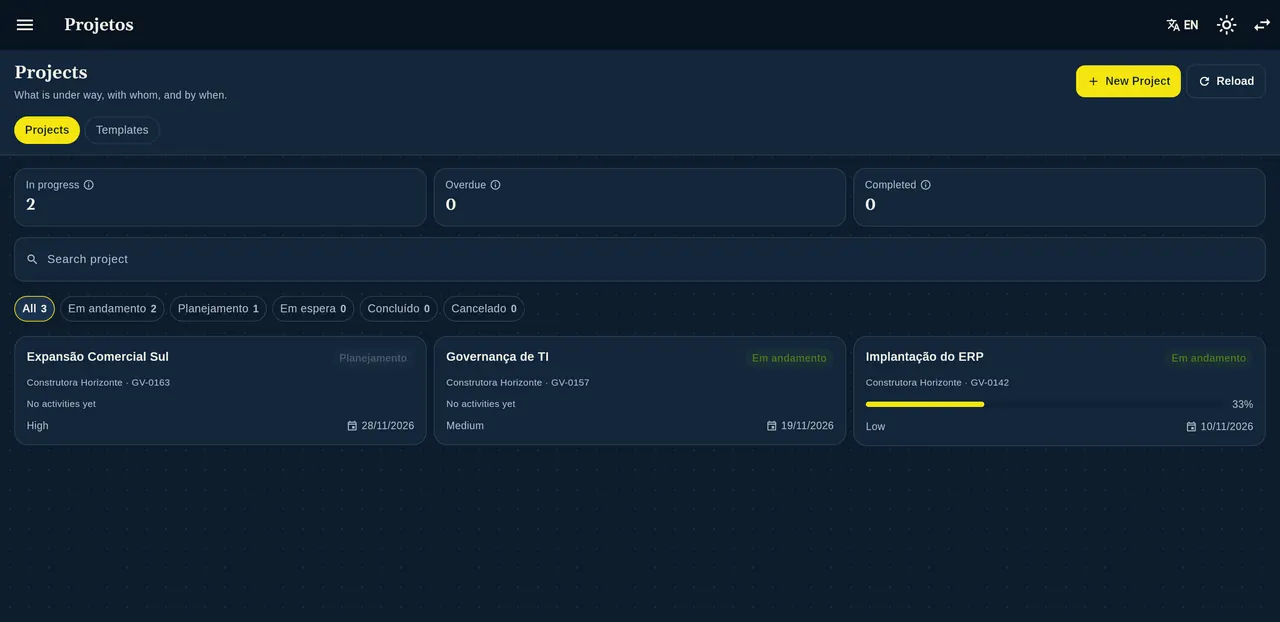Open the hamburger navigation menu
This screenshot has width=1280, height=622.
pyautogui.click(x=25, y=25)
